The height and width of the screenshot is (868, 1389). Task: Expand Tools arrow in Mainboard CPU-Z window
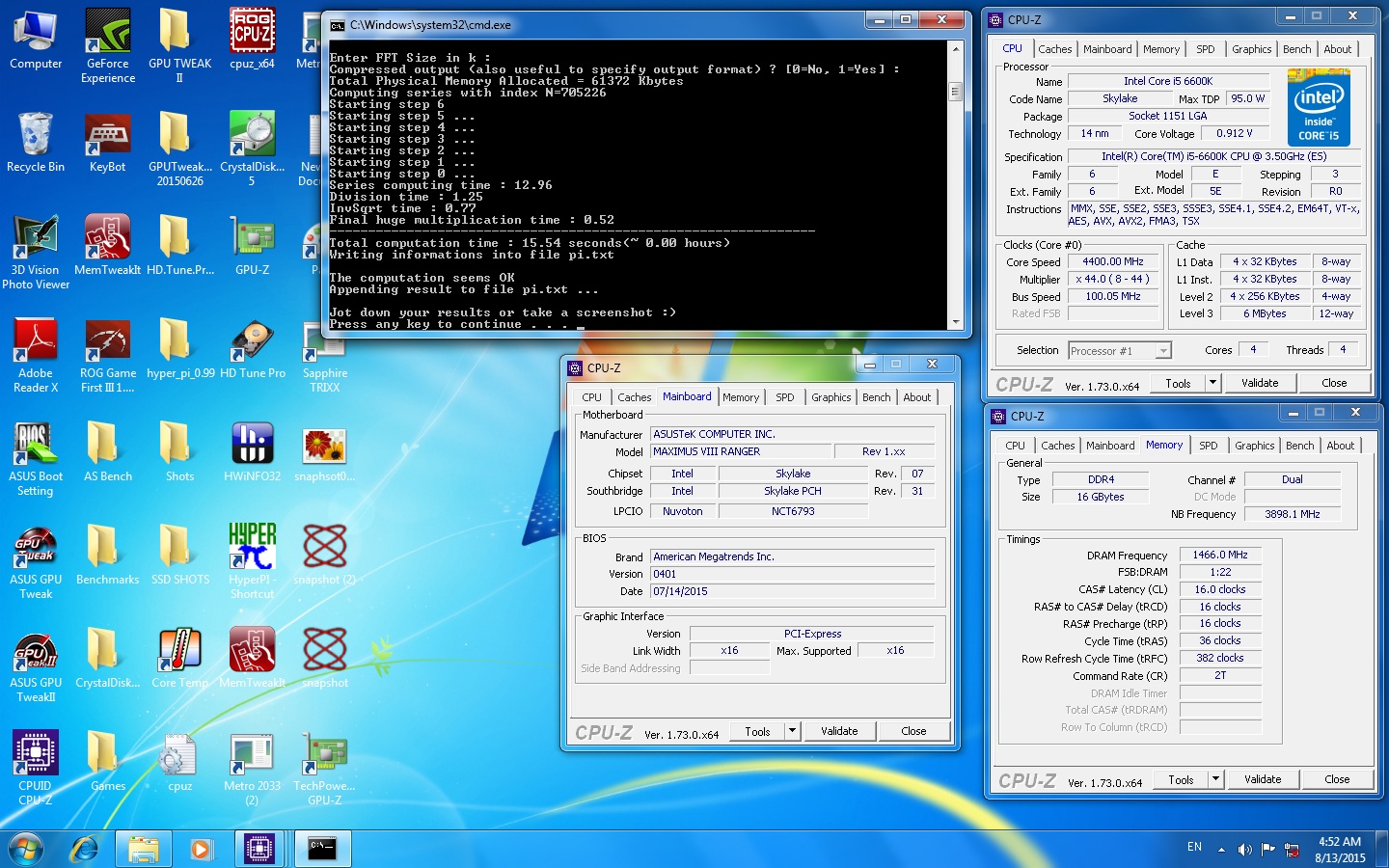(x=793, y=731)
